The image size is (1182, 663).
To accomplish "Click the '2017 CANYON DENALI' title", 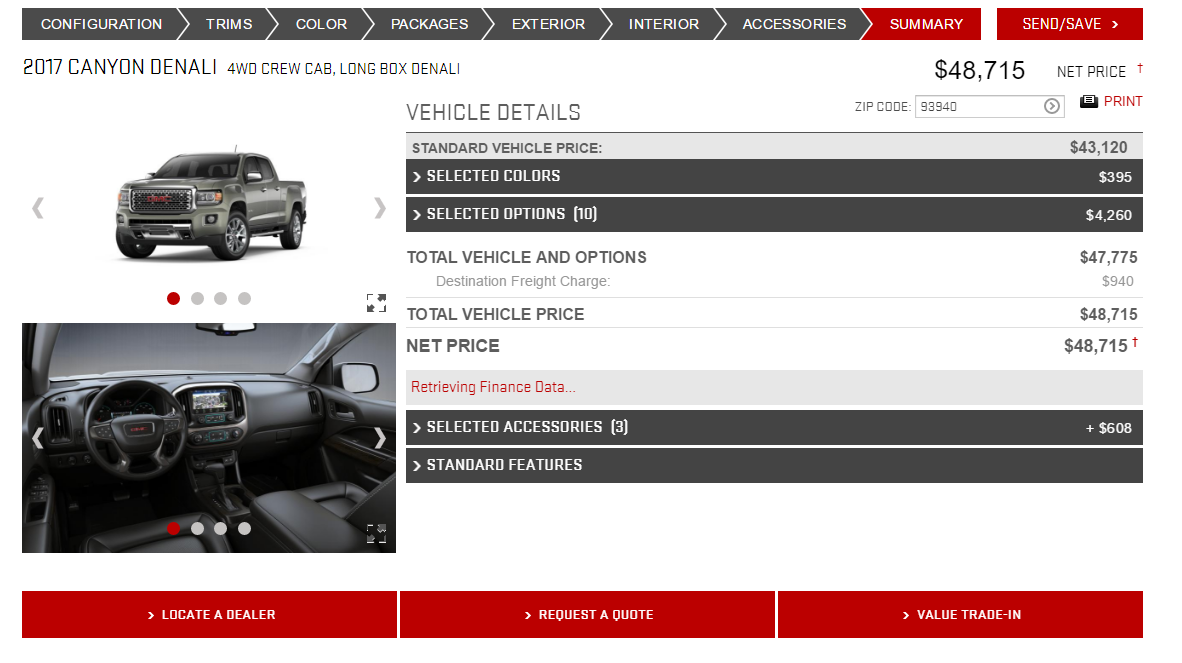I will (120, 67).
